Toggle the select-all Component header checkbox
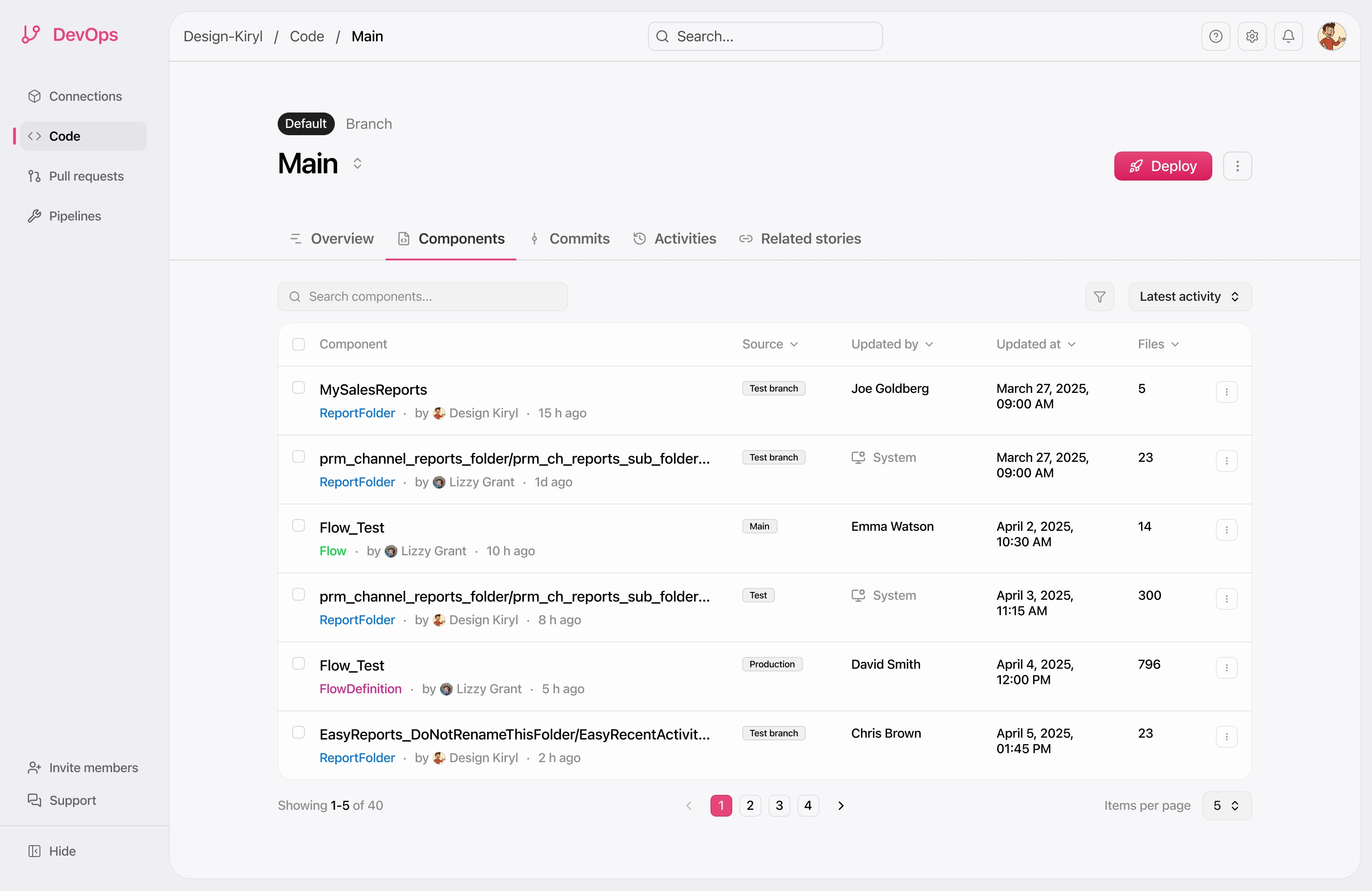This screenshot has height=891, width=1372. pos(298,344)
